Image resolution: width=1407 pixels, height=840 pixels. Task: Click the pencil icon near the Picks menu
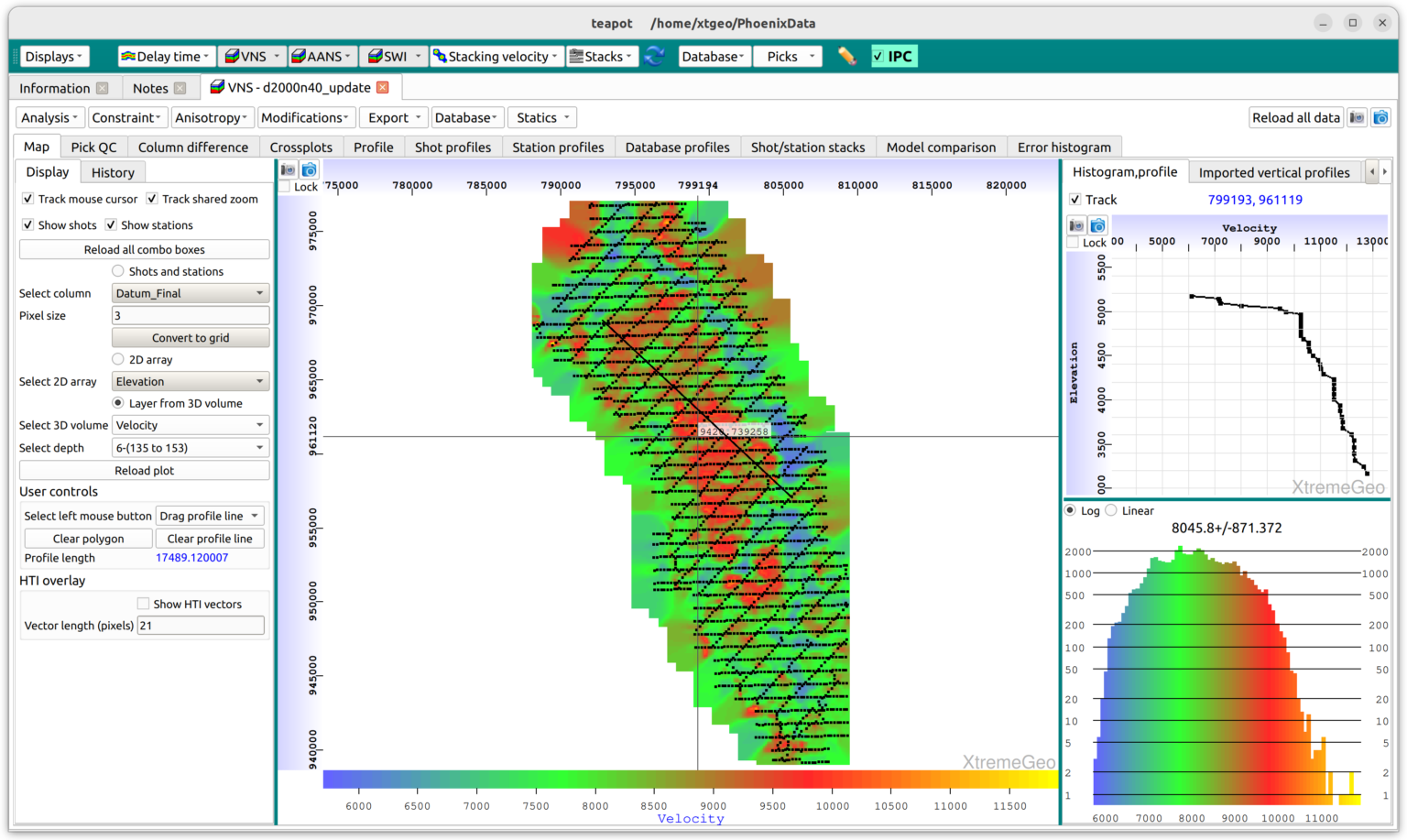(847, 56)
